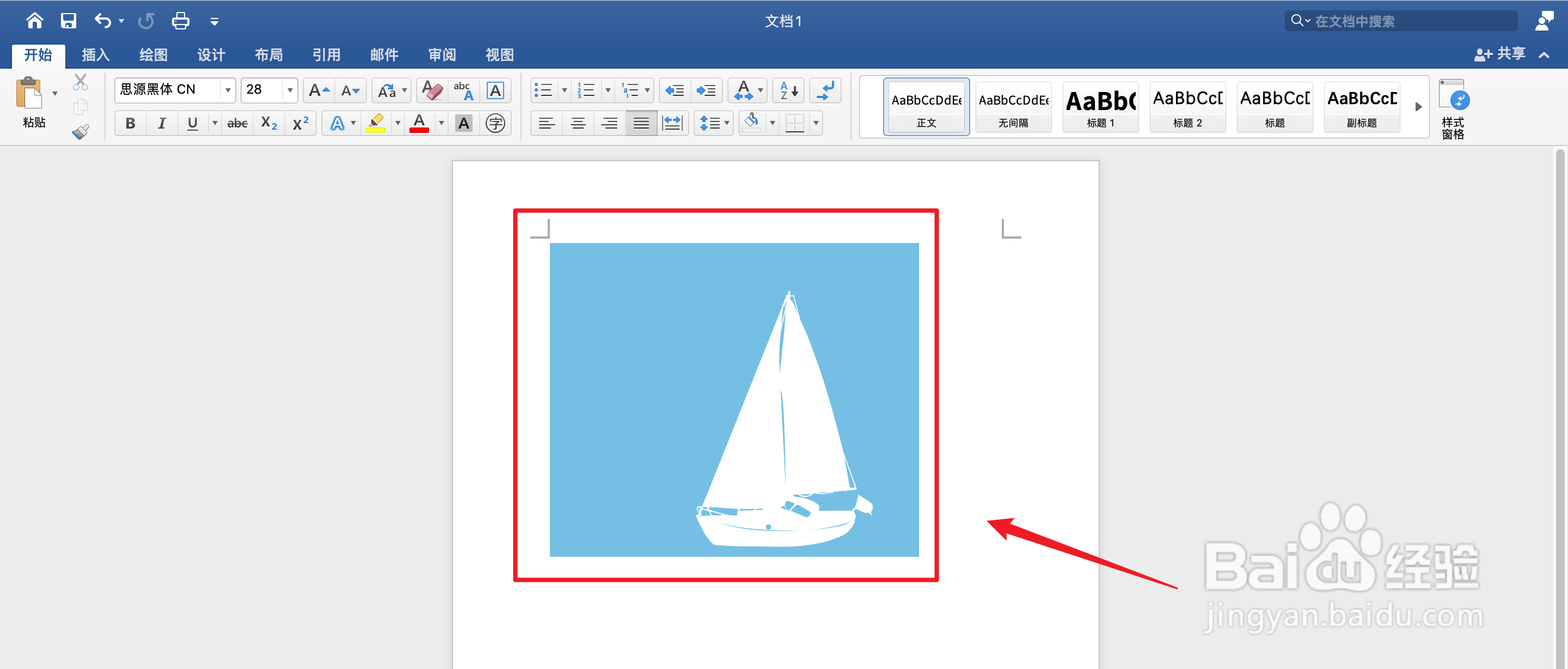Cut selection with scissors icon
Image resolution: width=1568 pixels, height=669 pixels.
[81, 82]
